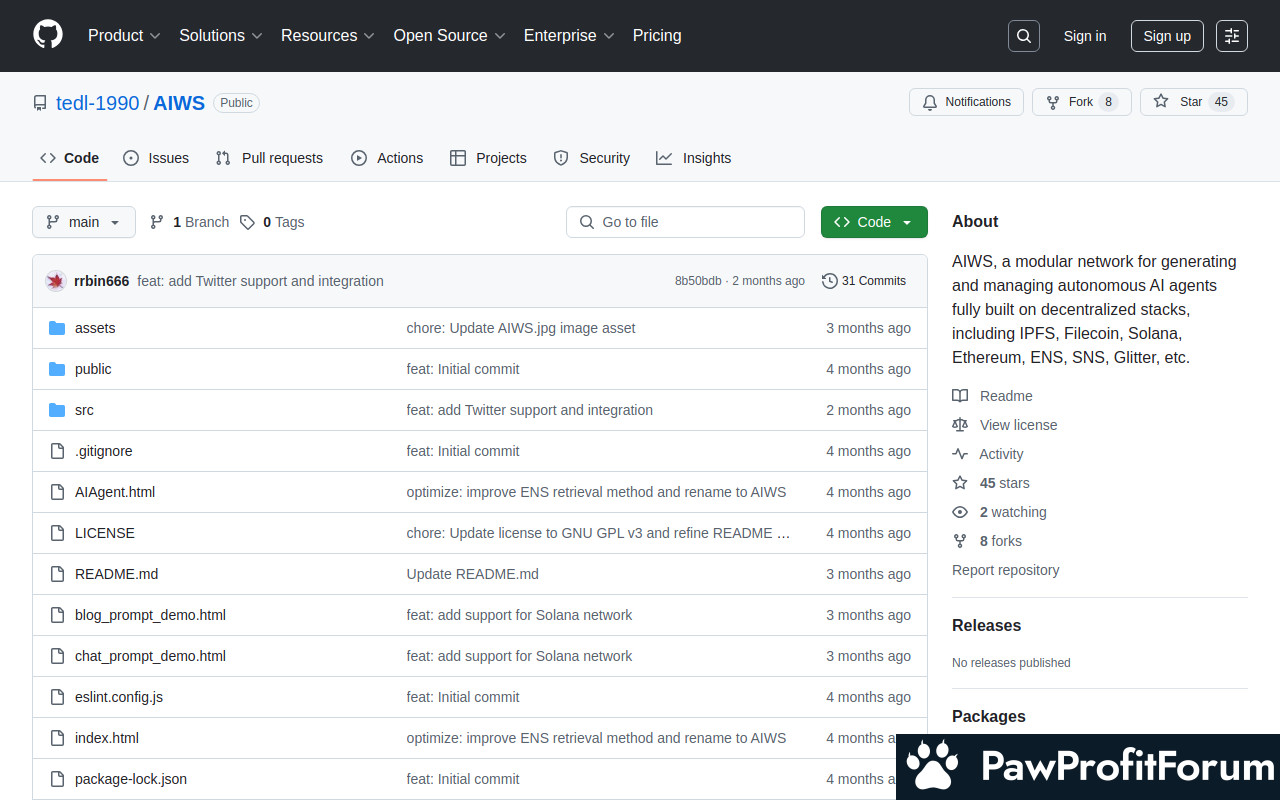Image resolution: width=1280 pixels, height=800 pixels.
Task: Click rrbin666's avatar image
Action: [56, 281]
